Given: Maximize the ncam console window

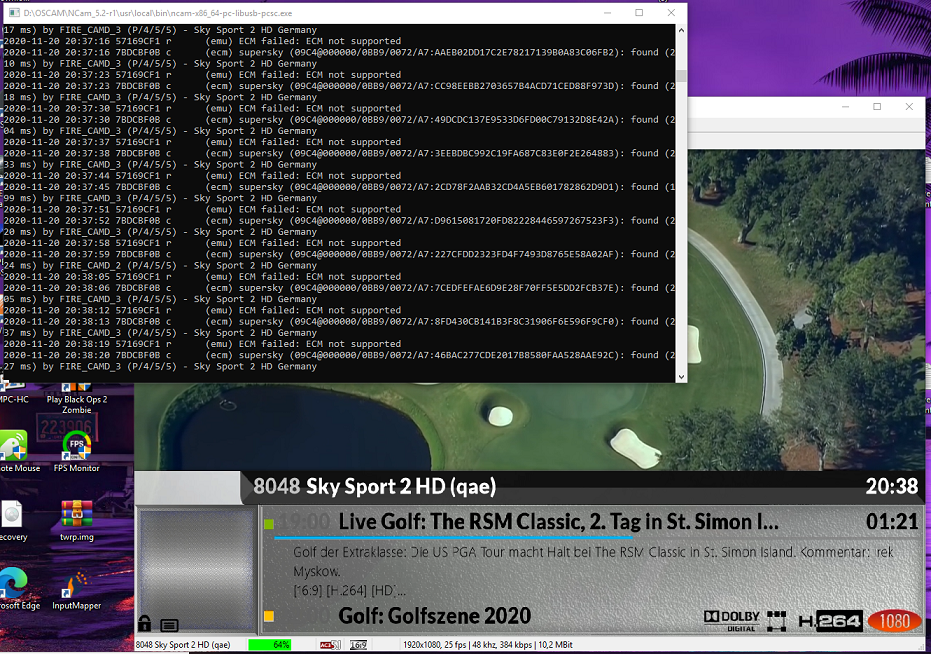Looking at the screenshot, I should [x=639, y=12].
